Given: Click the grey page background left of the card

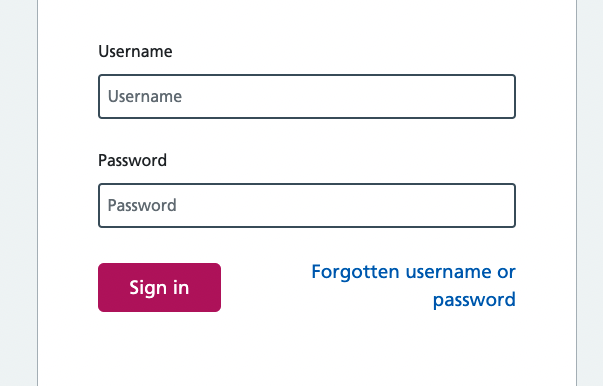Looking at the screenshot, I should click(x=18, y=192).
